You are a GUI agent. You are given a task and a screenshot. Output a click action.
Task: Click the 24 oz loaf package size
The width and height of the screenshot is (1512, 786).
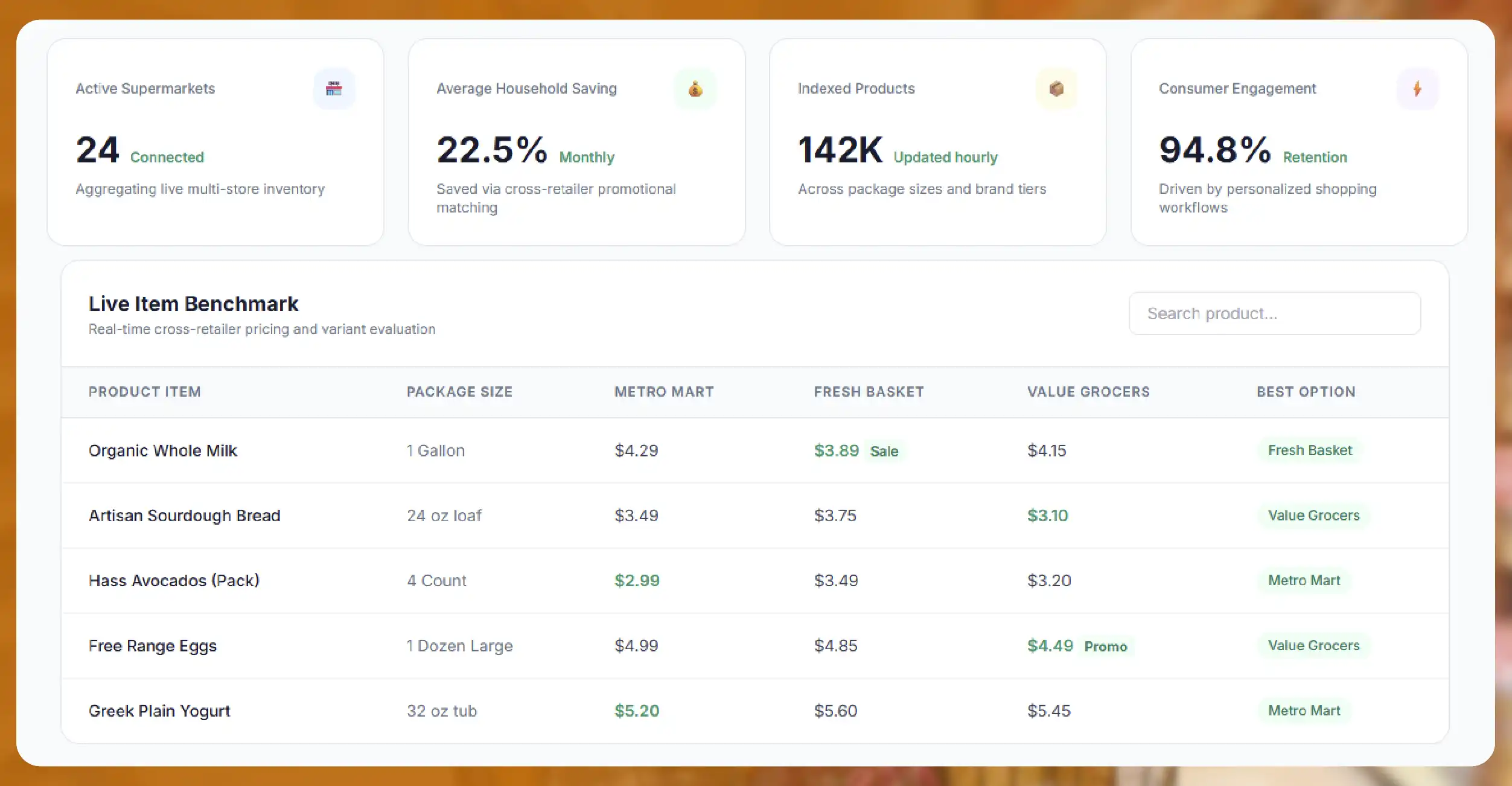(444, 516)
